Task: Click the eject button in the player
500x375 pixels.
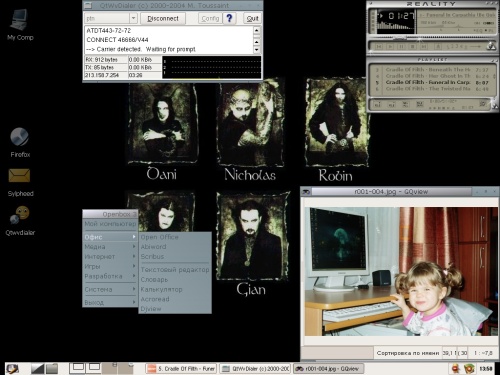Action: click(x=439, y=47)
